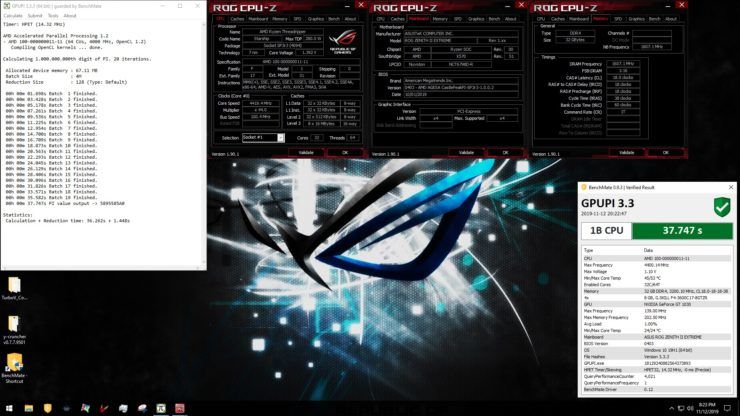Open the volume tray icon
Screen dimensions: 740x416
point(690,408)
